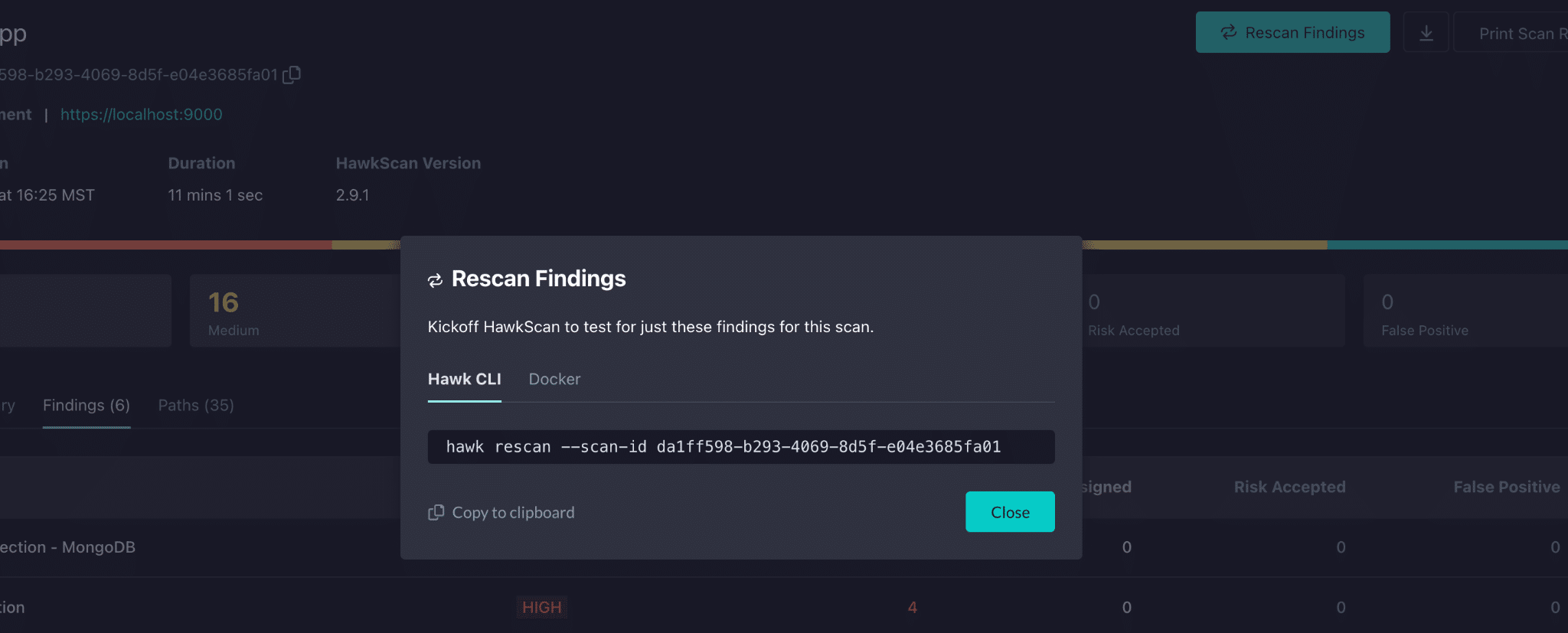The height and width of the screenshot is (633, 1568).
Task: Click the MongoDB injection finding row
Action: pos(784,547)
